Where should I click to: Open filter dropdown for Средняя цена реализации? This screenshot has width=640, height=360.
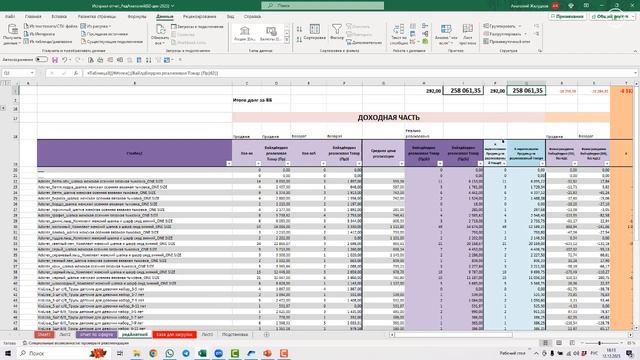[x=401, y=163]
